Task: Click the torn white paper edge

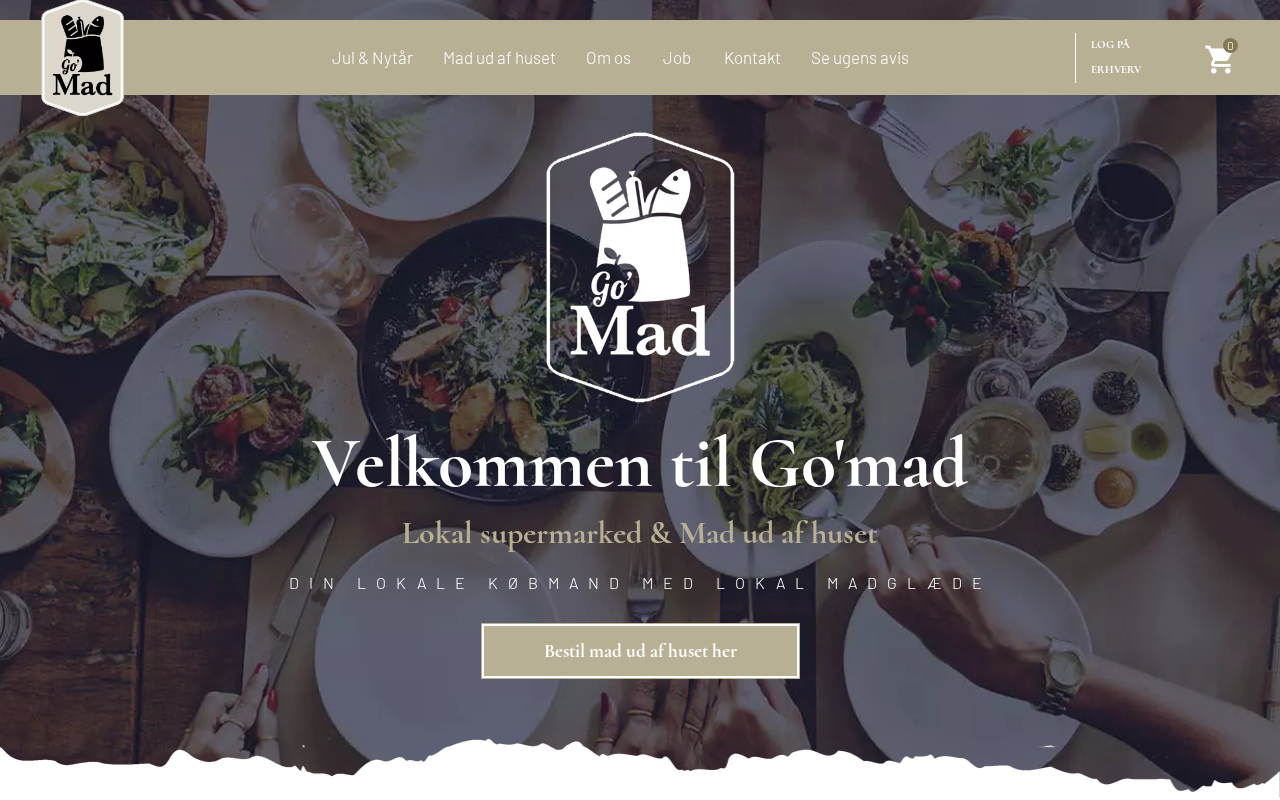Action: pyautogui.click(x=640, y=768)
